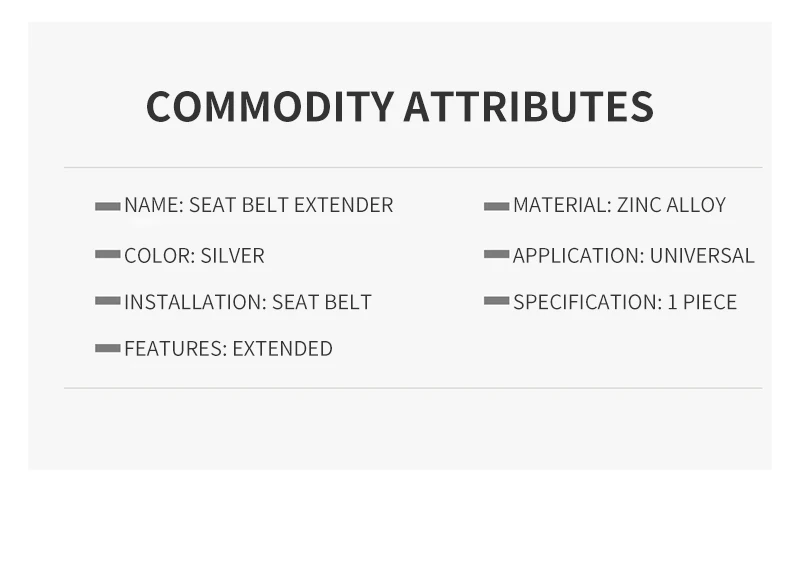Click the white margin beneath the gray panel
Image resolution: width=800 pixels, height=588 pixels.
[x=400, y=529]
